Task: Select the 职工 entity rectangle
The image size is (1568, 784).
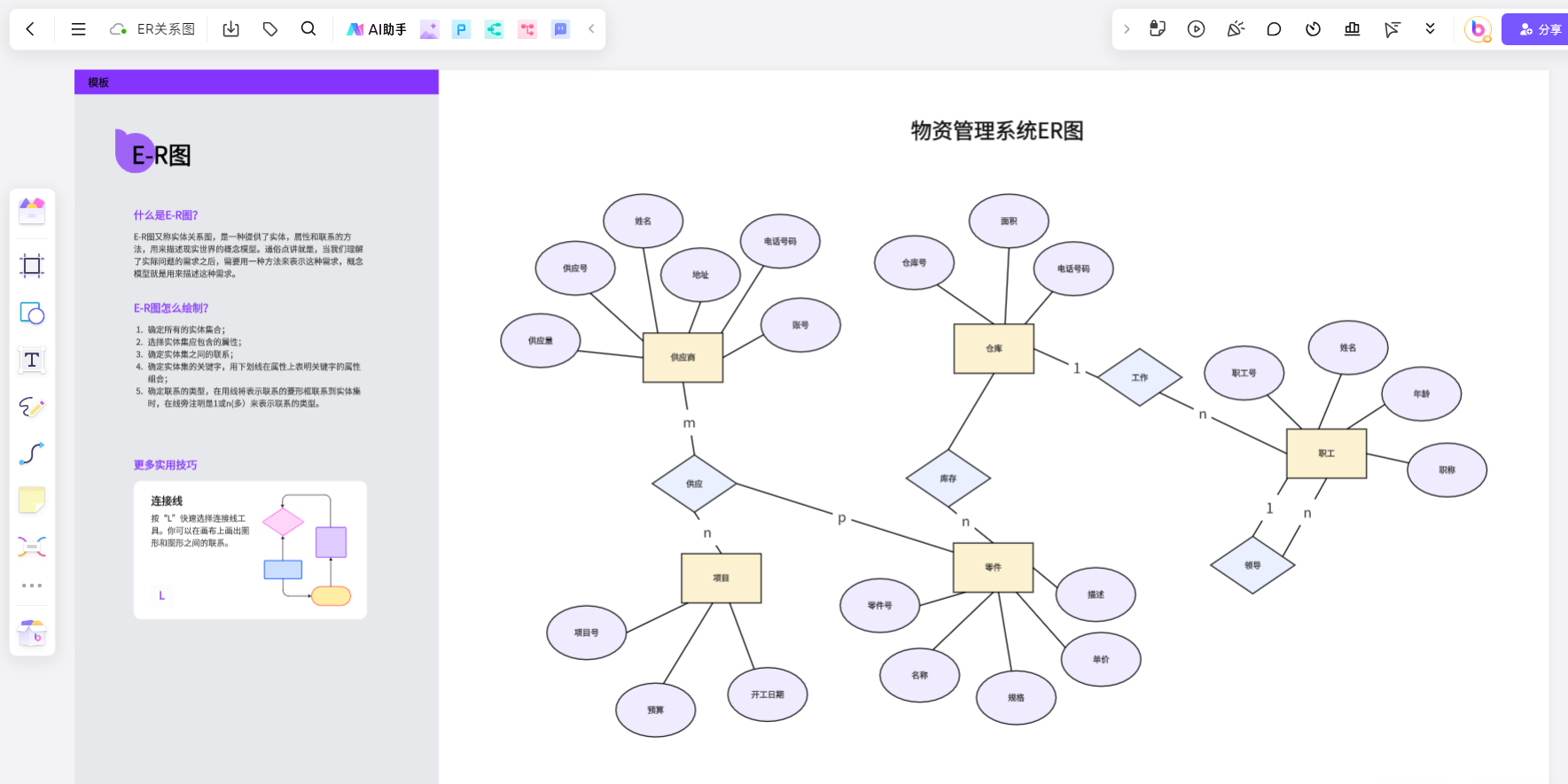Action: click(1326, 454)
